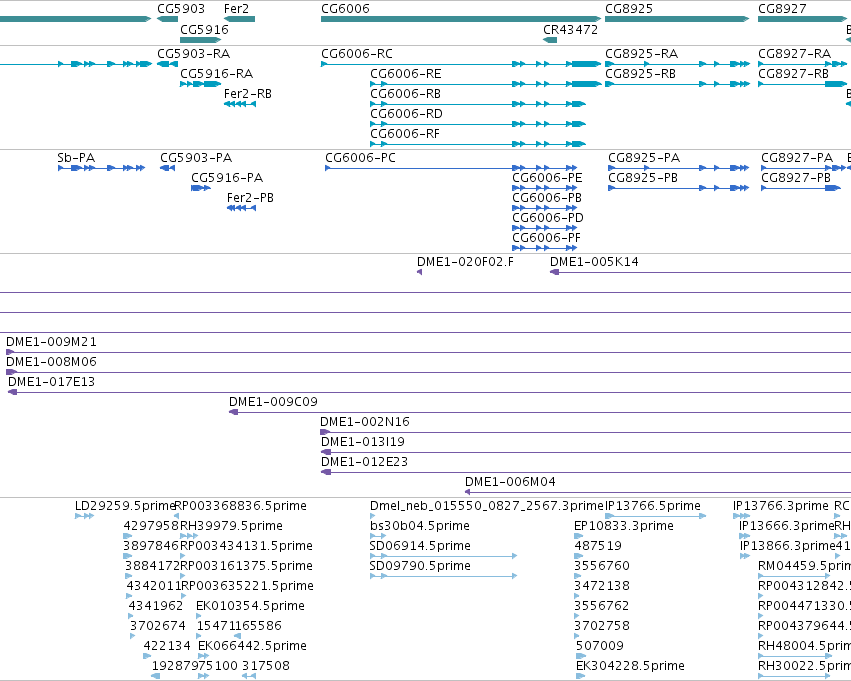Click the CG6006-PE protein label

click(x=547, y=178)
